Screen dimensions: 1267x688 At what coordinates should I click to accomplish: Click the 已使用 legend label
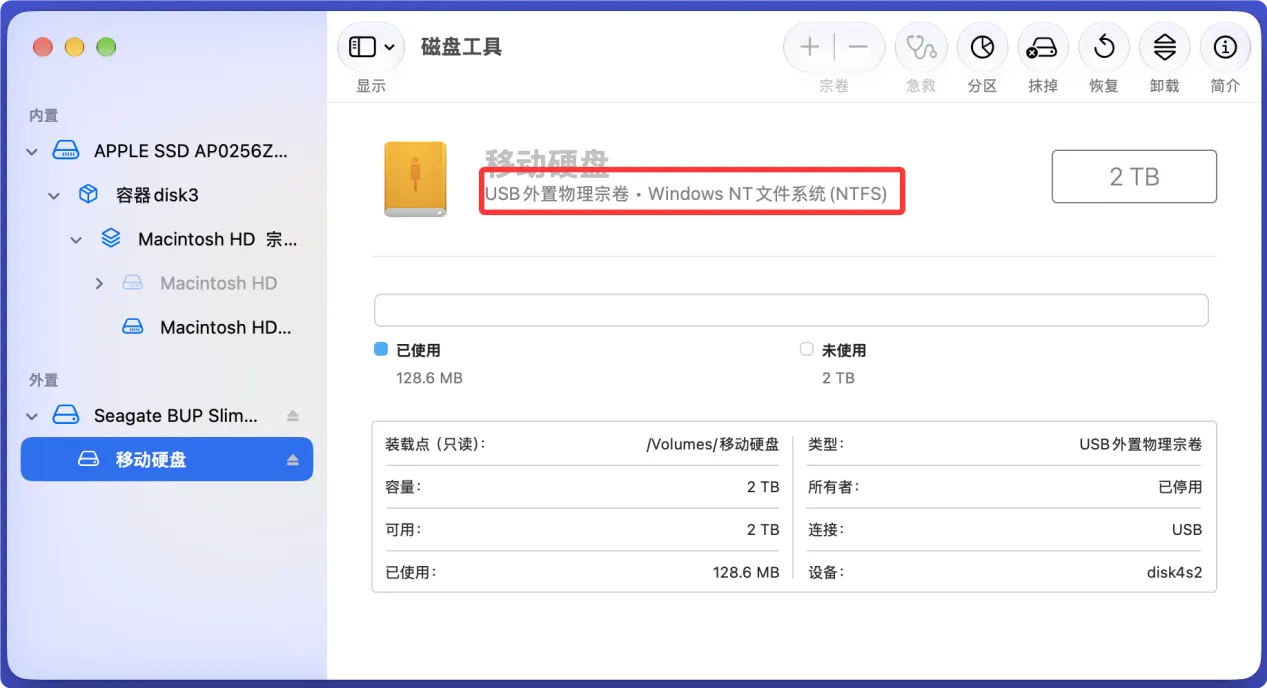(x=418, y=351)
